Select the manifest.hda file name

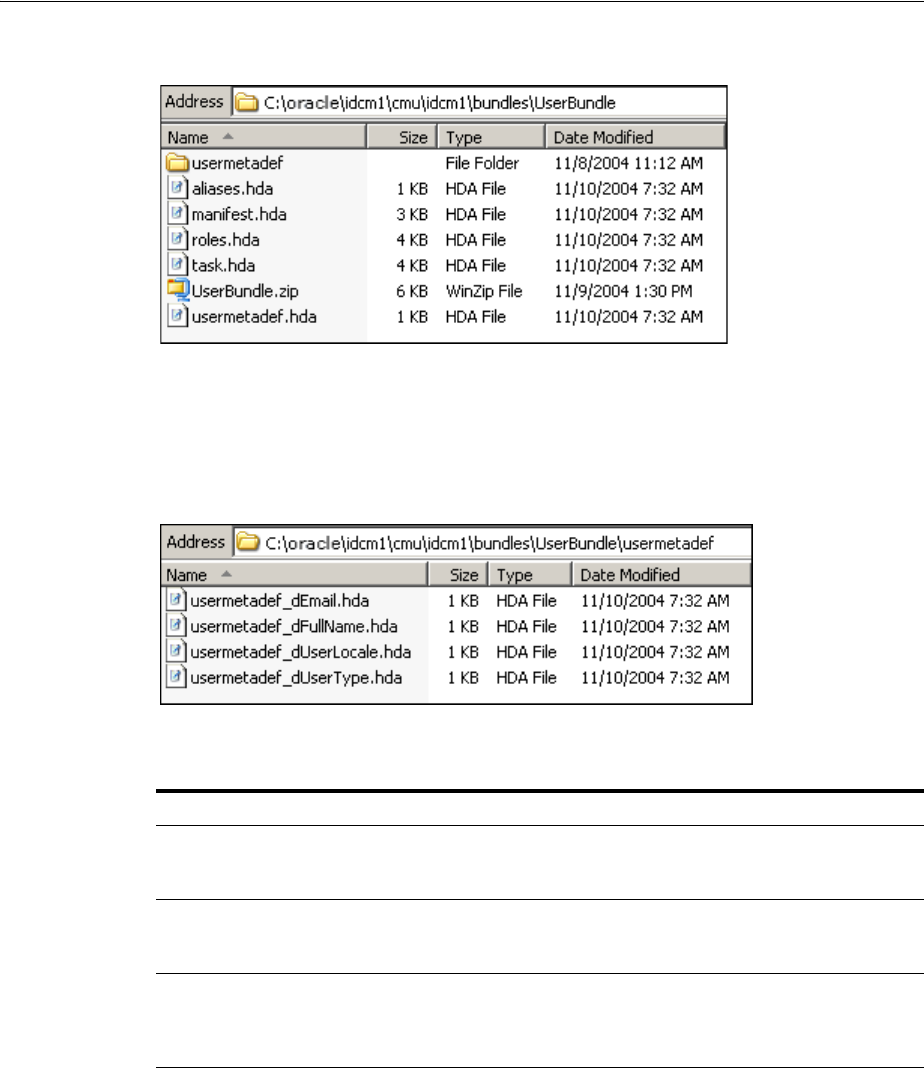click(239, 215)
